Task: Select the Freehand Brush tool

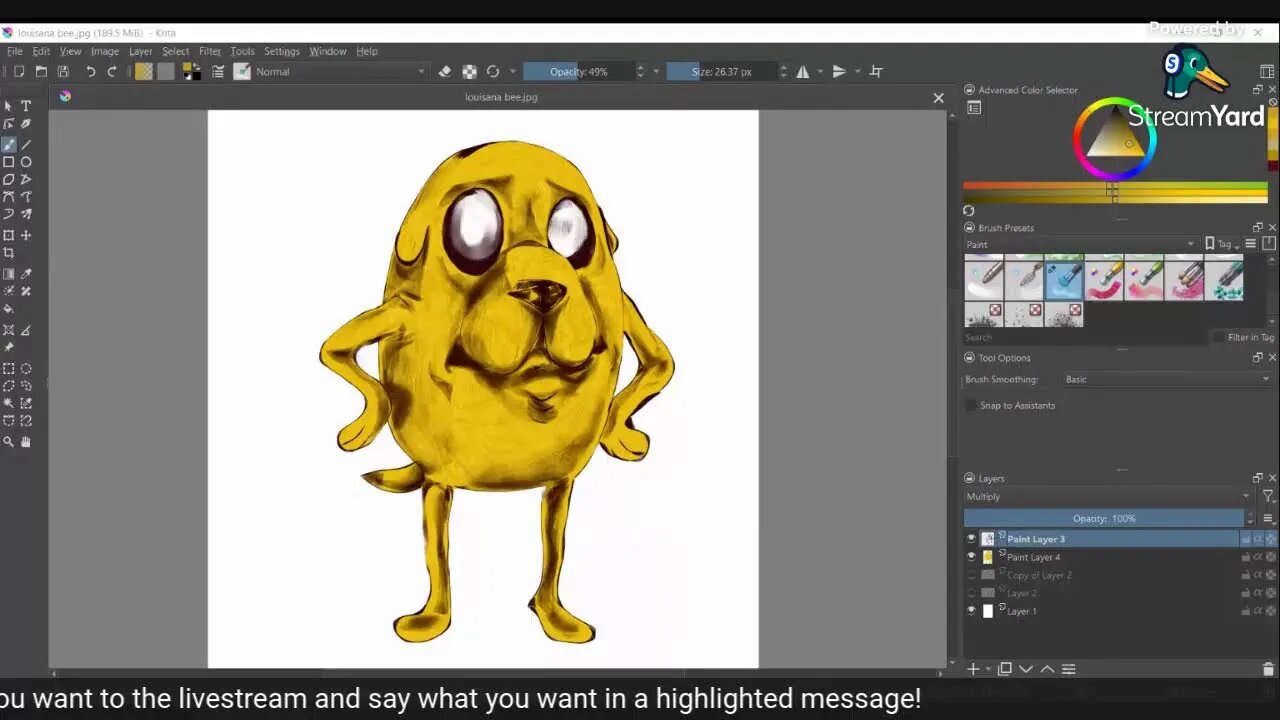Action: [x=9, y=145]
